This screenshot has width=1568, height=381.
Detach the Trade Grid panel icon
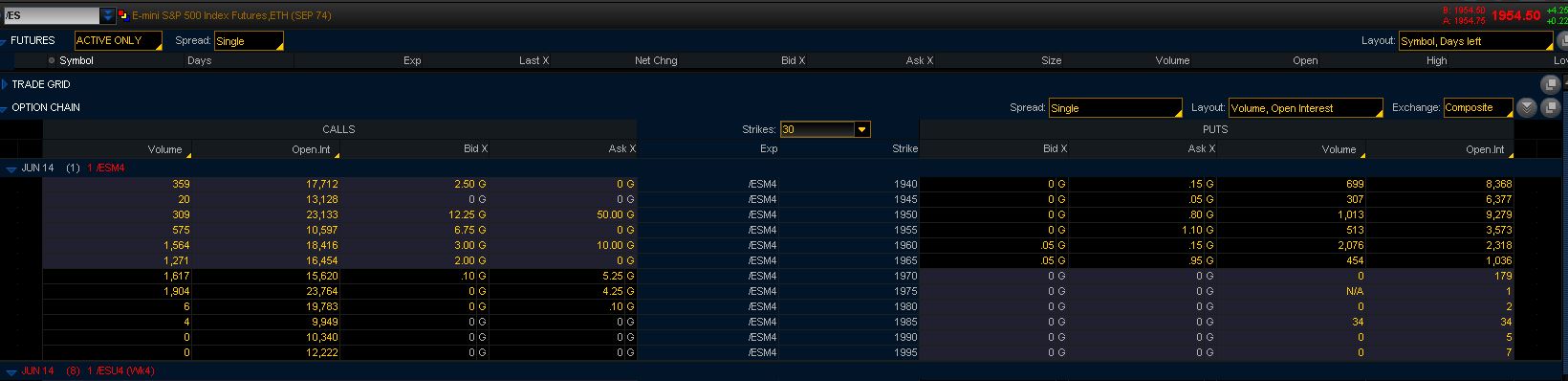pyautogui.click(x=1551, y=84)
